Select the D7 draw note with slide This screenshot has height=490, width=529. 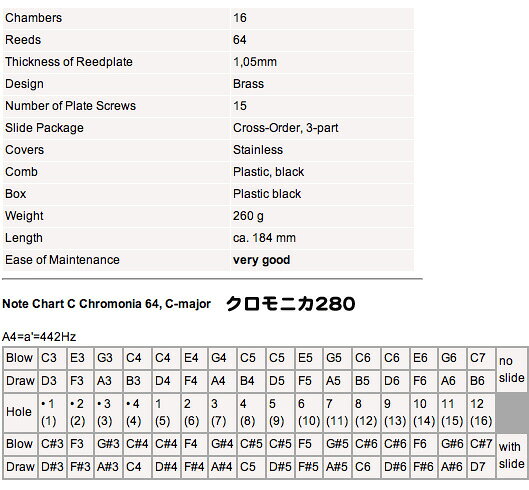coord(481,467)
